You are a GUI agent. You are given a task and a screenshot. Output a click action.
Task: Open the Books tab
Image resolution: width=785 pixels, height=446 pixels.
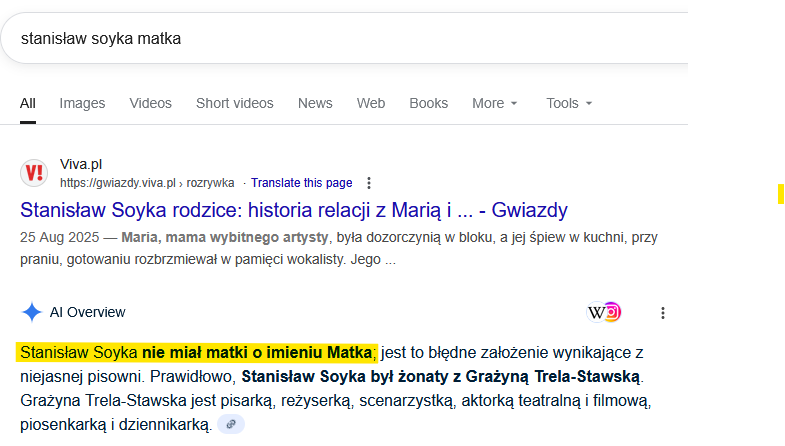pos(429,103)
